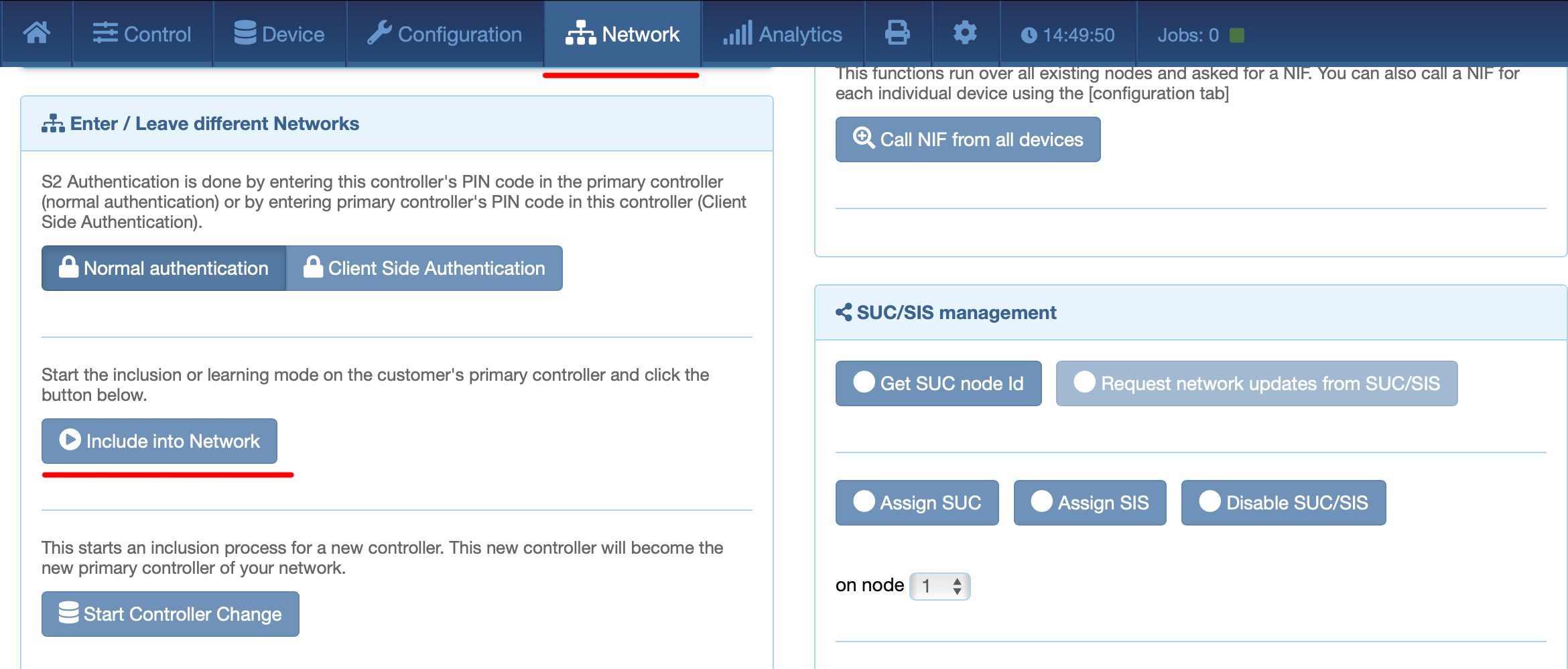The image size is (1568, 669).
Task: Click the 'Start the inclusion or learning mode' text
Action: (x=375, y=385)
